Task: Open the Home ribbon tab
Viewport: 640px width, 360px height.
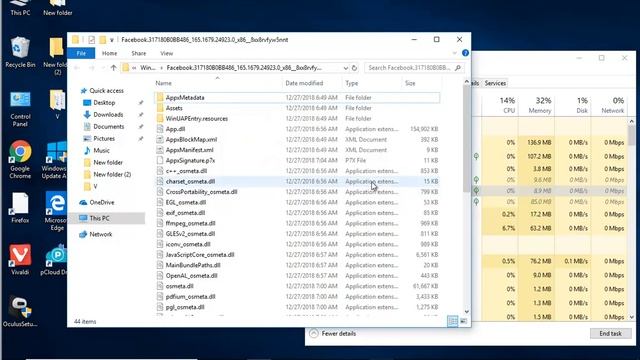Action: (x=109, y=53)
